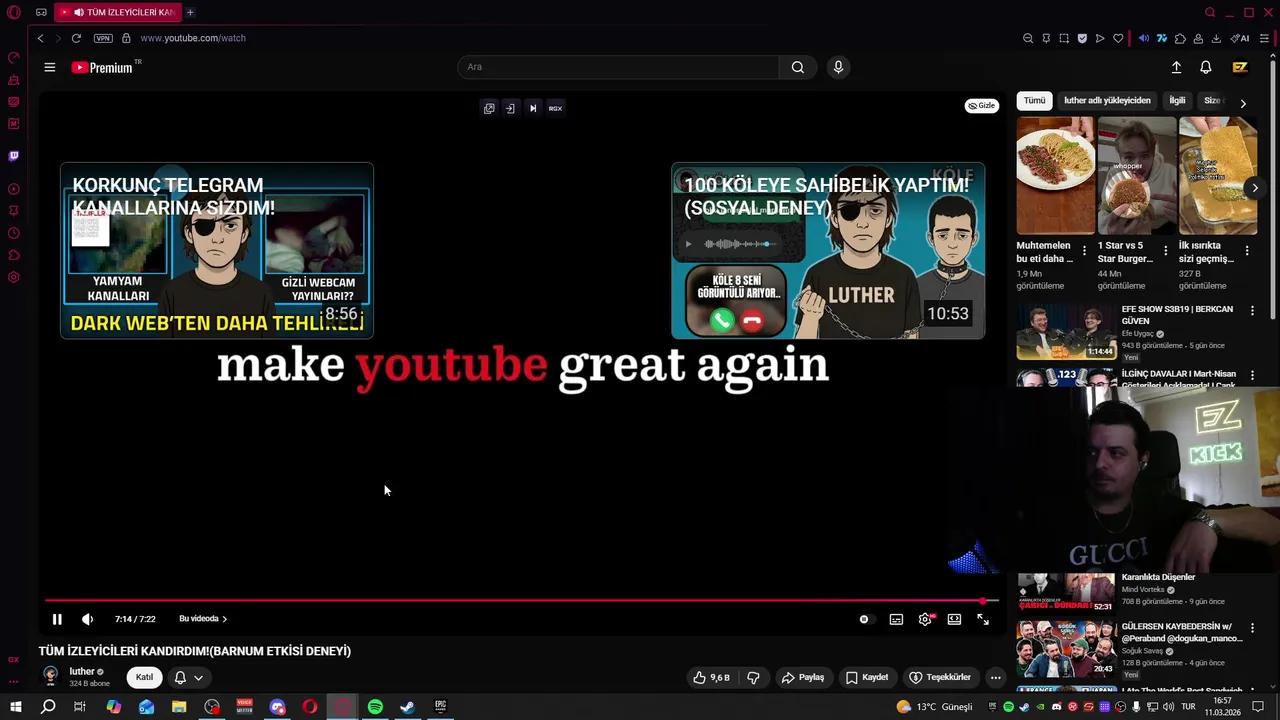
Task: Select the 'İlgili' filter chip
Action: (x=1177, y=100)
